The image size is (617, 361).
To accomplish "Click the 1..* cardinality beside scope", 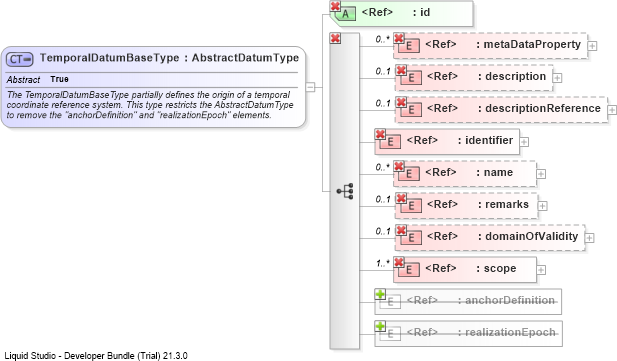I will [382, 263].
